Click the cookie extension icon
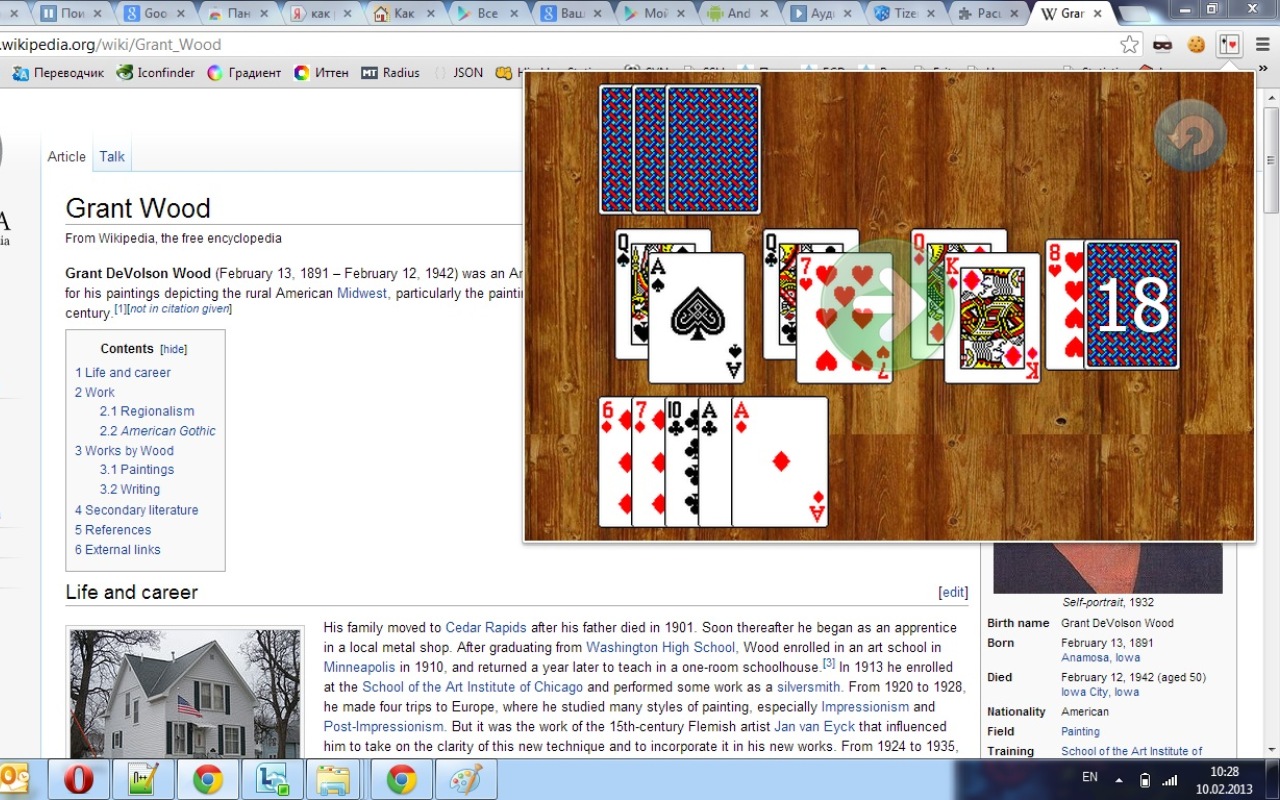1280x800 pixels. point(1196,44)
